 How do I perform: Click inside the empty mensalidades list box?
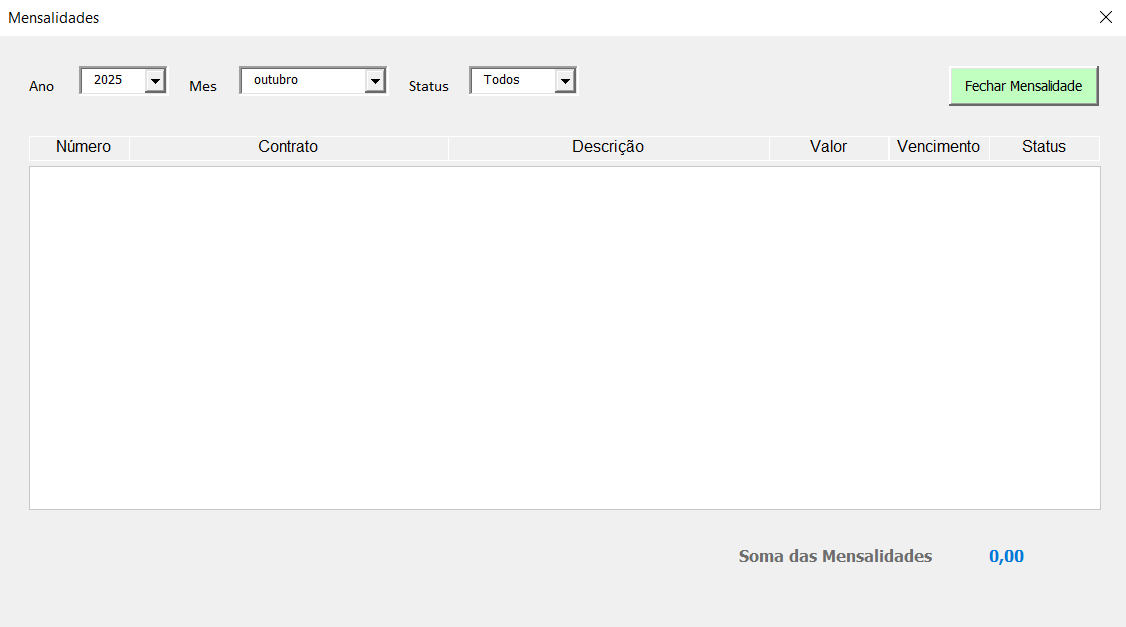point(564,337)
